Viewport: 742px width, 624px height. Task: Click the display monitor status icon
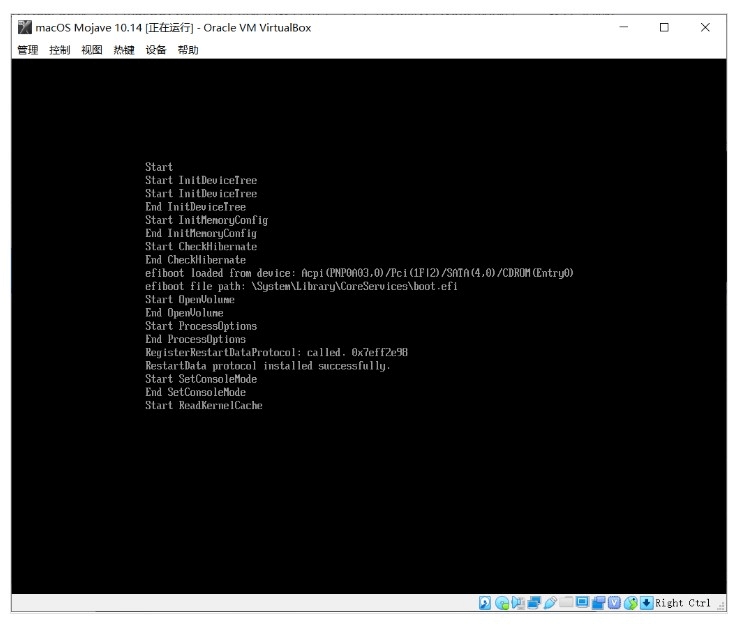tap(582, 603)
